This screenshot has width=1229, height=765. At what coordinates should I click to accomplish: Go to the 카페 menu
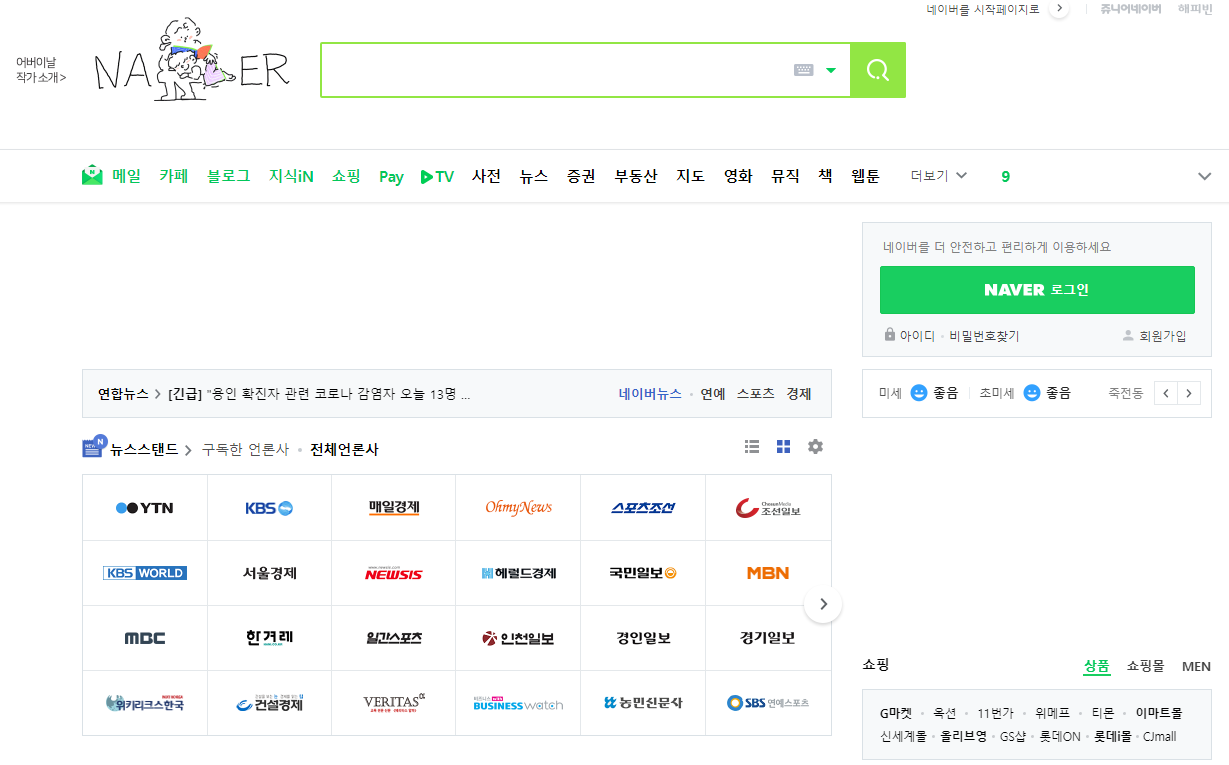(x=174, y=176)
